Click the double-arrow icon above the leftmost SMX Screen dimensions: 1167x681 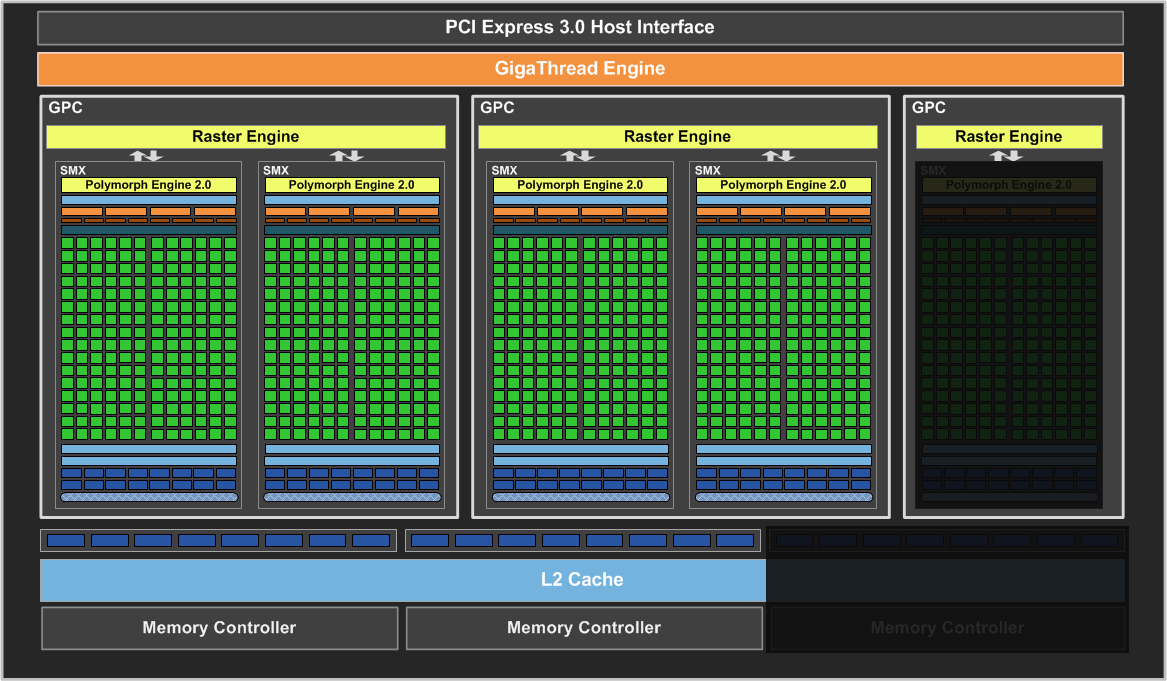146,156
